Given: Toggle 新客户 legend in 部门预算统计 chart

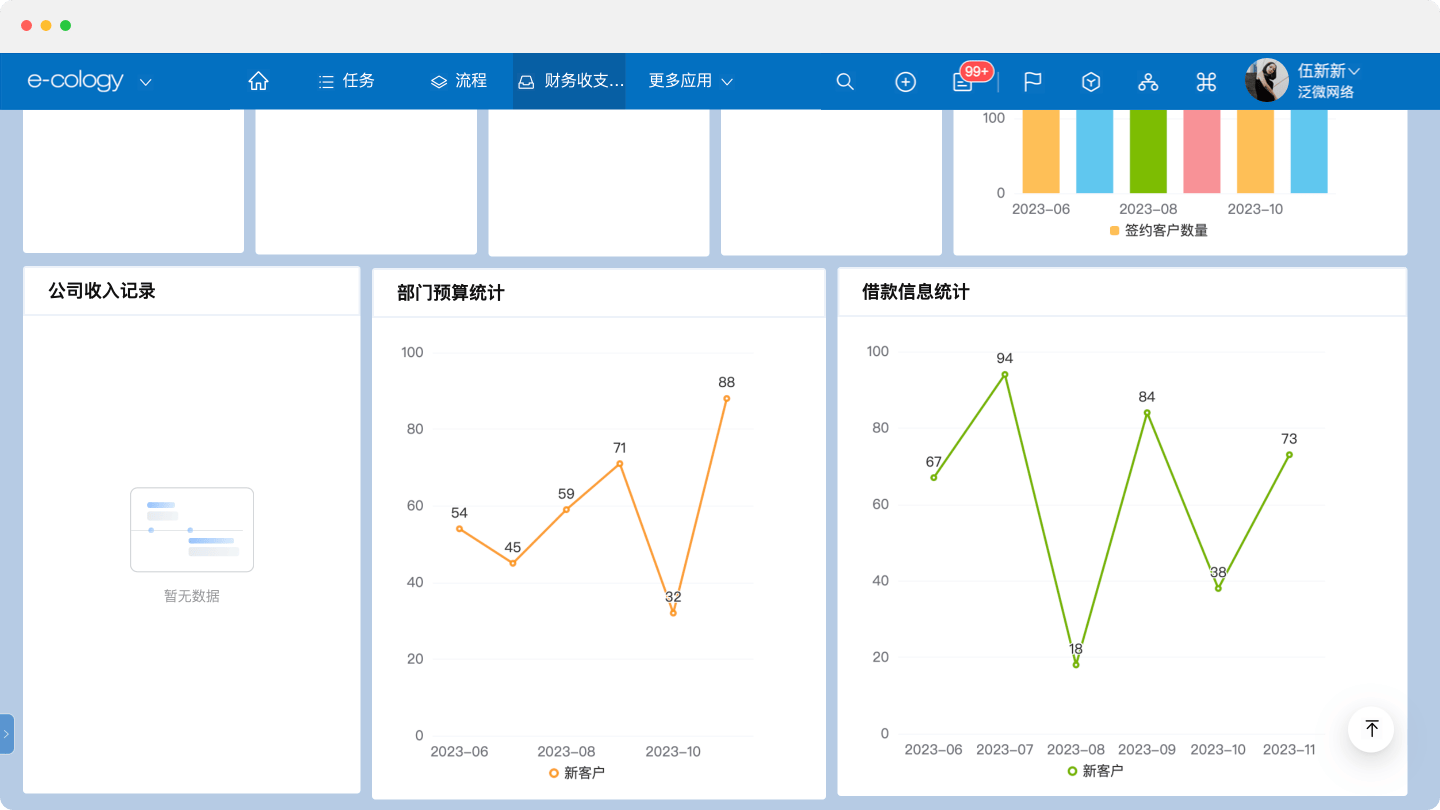Looking at the screenshot, I should pos(577,773).
